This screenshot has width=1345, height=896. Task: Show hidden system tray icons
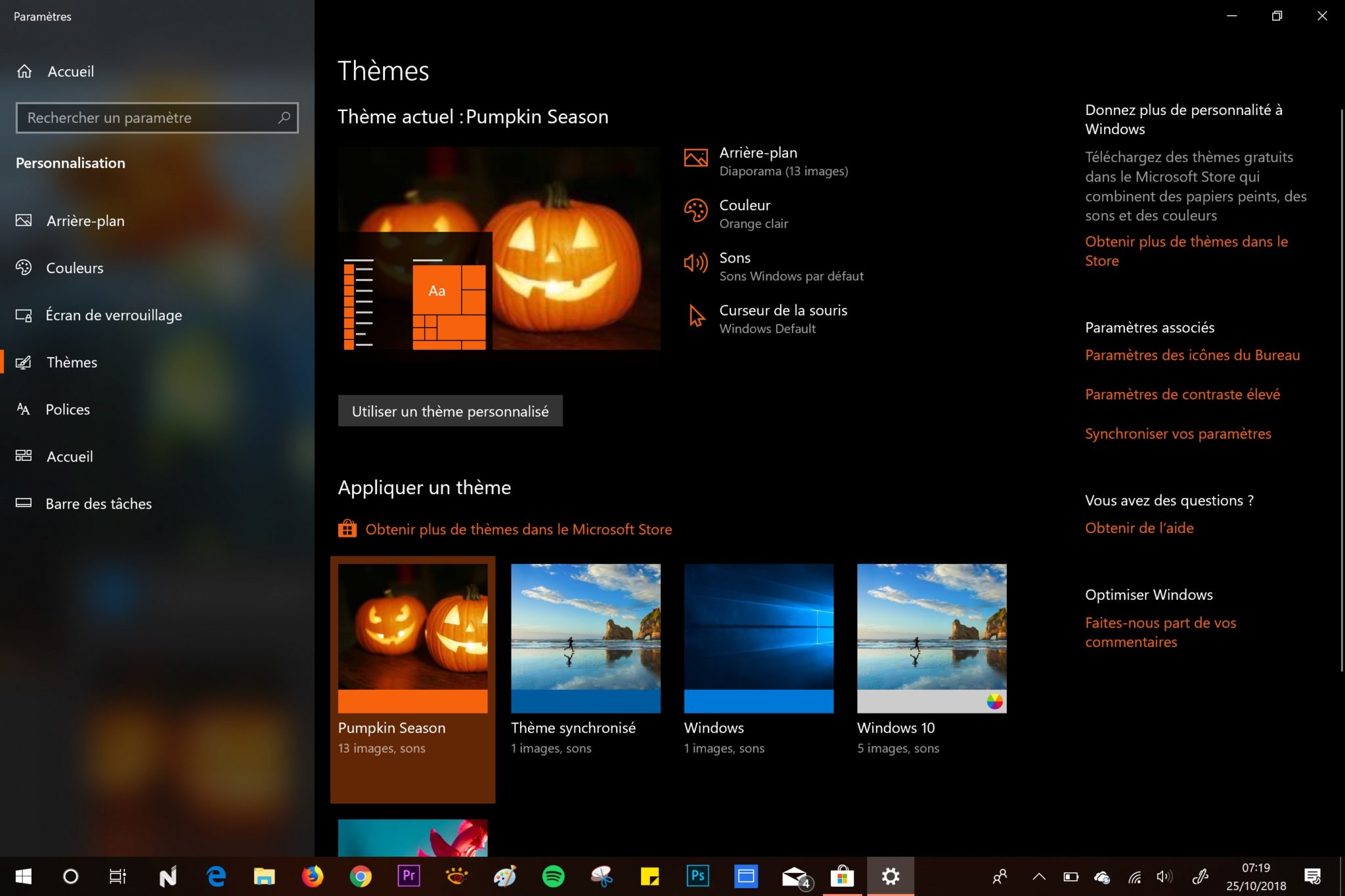(x=1038, y=876)
